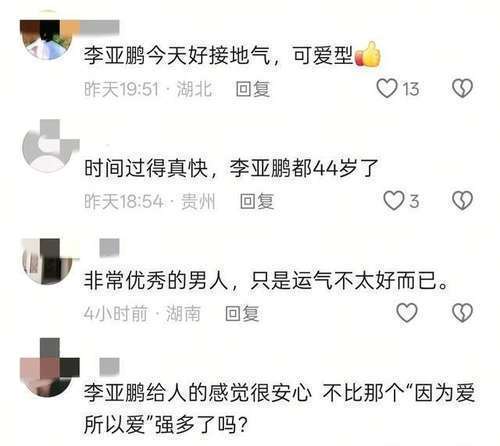Open the blurred username of fourth commenter
The image size is (500, 446).
[x=109, y=366]
